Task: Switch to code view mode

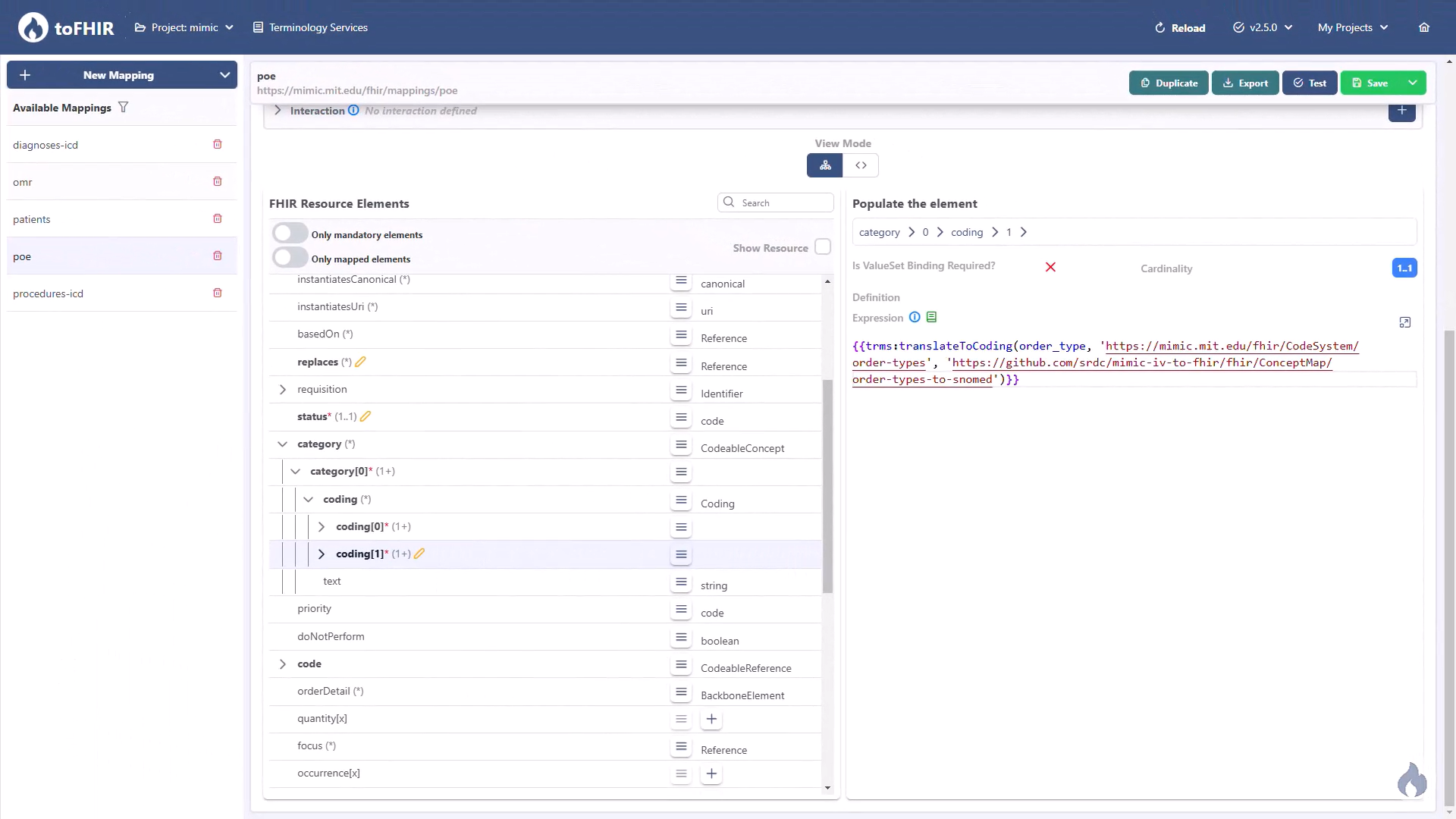Action: click(x=861, y=165)
